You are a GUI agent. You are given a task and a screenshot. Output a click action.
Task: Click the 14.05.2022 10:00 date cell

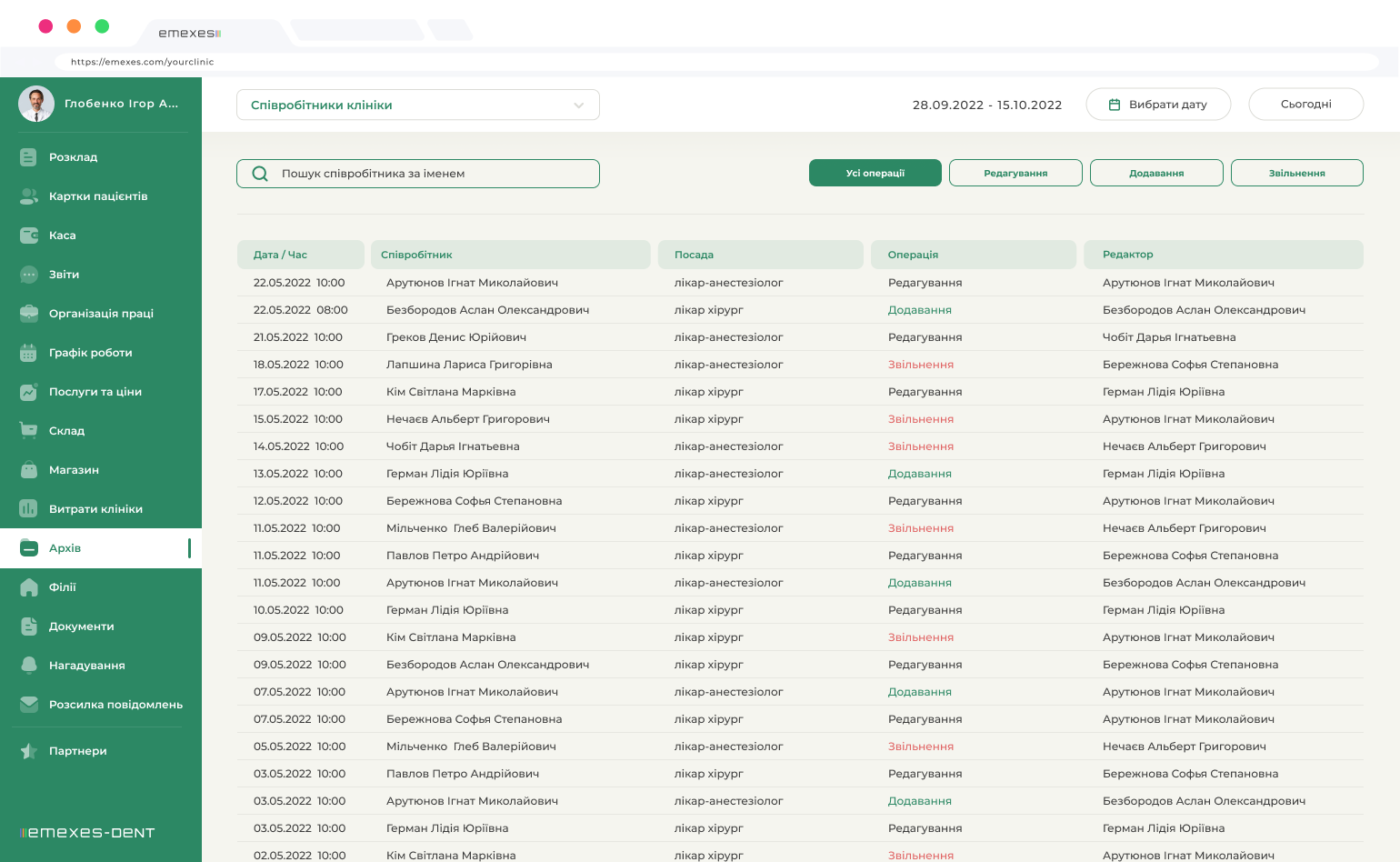(x=298, y=446)
